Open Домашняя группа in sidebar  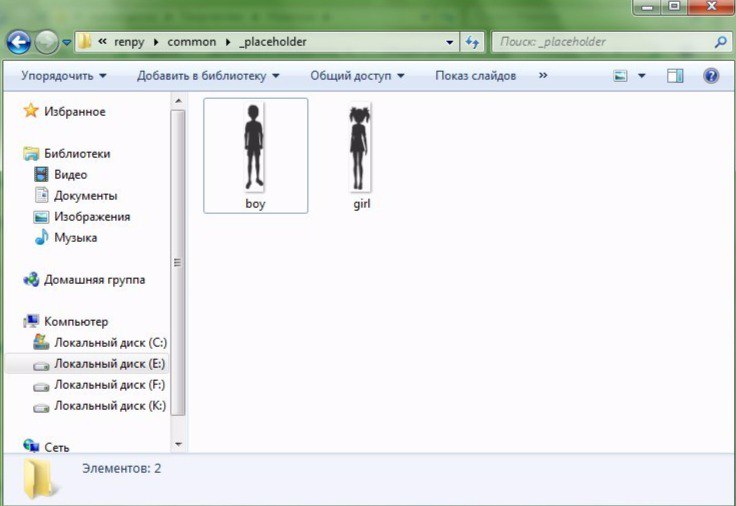[x=94, y=280]
